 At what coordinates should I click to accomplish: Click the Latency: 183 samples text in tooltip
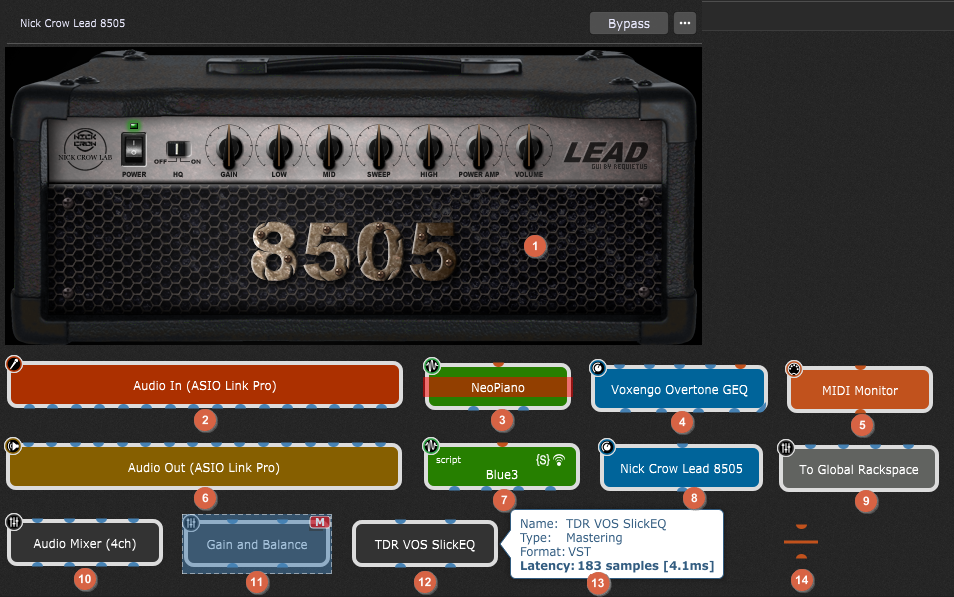(617, 565)
